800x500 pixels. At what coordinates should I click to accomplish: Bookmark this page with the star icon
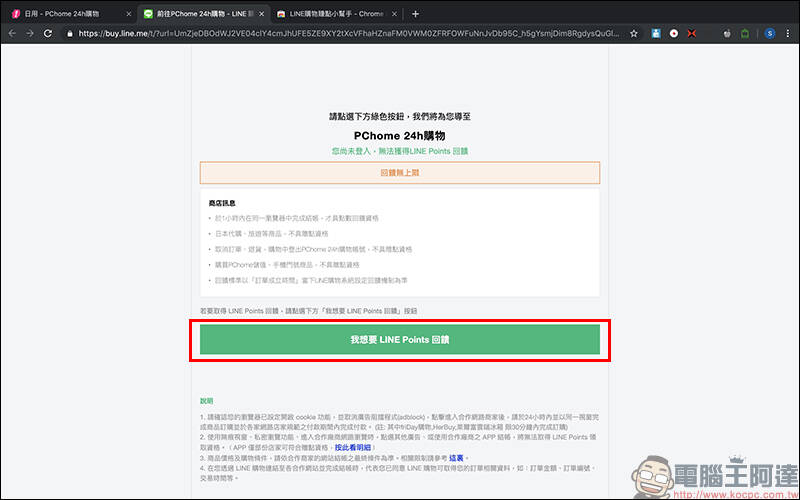(634, 34)
